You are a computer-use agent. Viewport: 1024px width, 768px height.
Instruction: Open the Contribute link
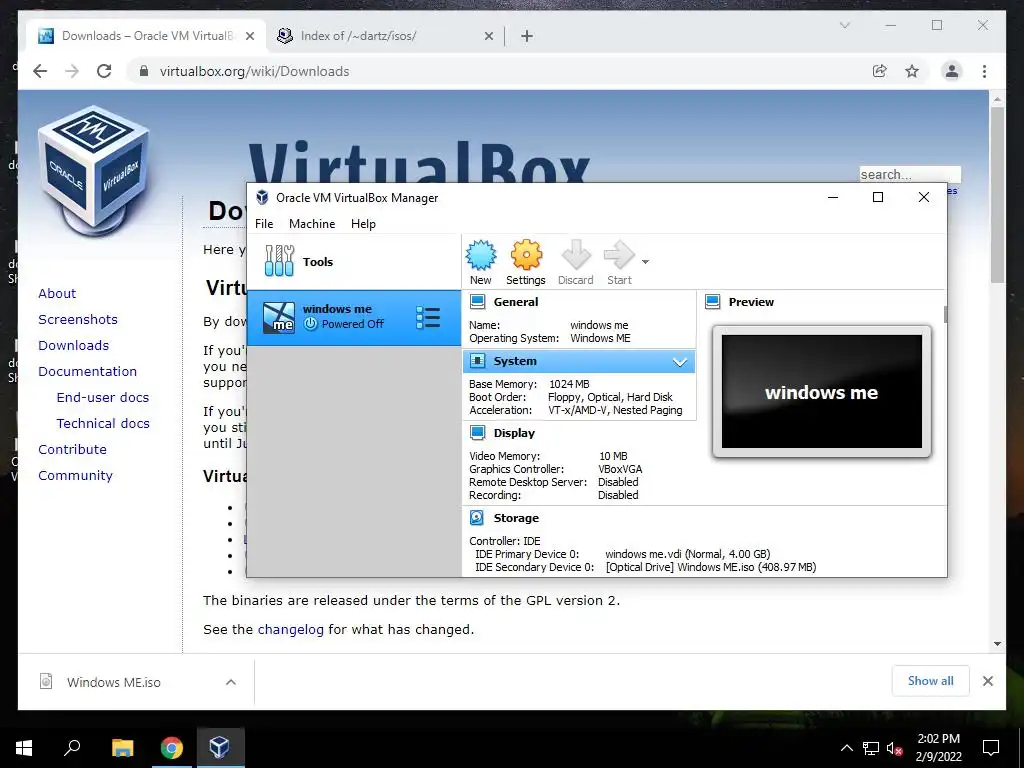(72, 449)
